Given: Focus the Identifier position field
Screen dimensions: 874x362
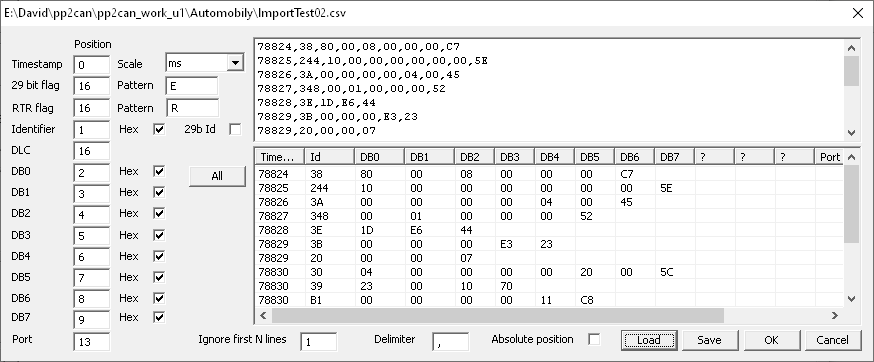Looking at the screenshot, I should pos(91,130).
